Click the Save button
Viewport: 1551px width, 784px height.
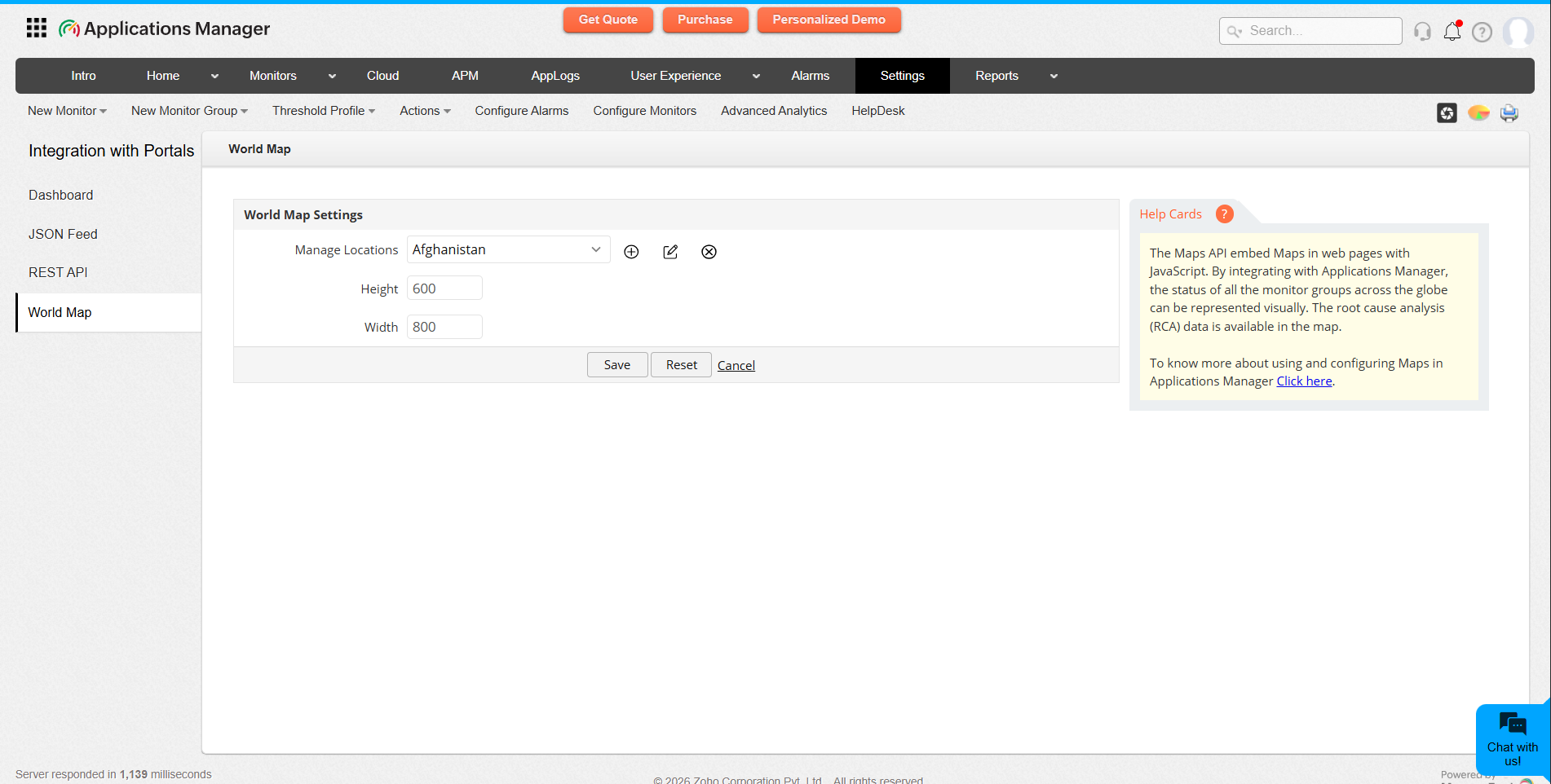[x=616, y=364]
